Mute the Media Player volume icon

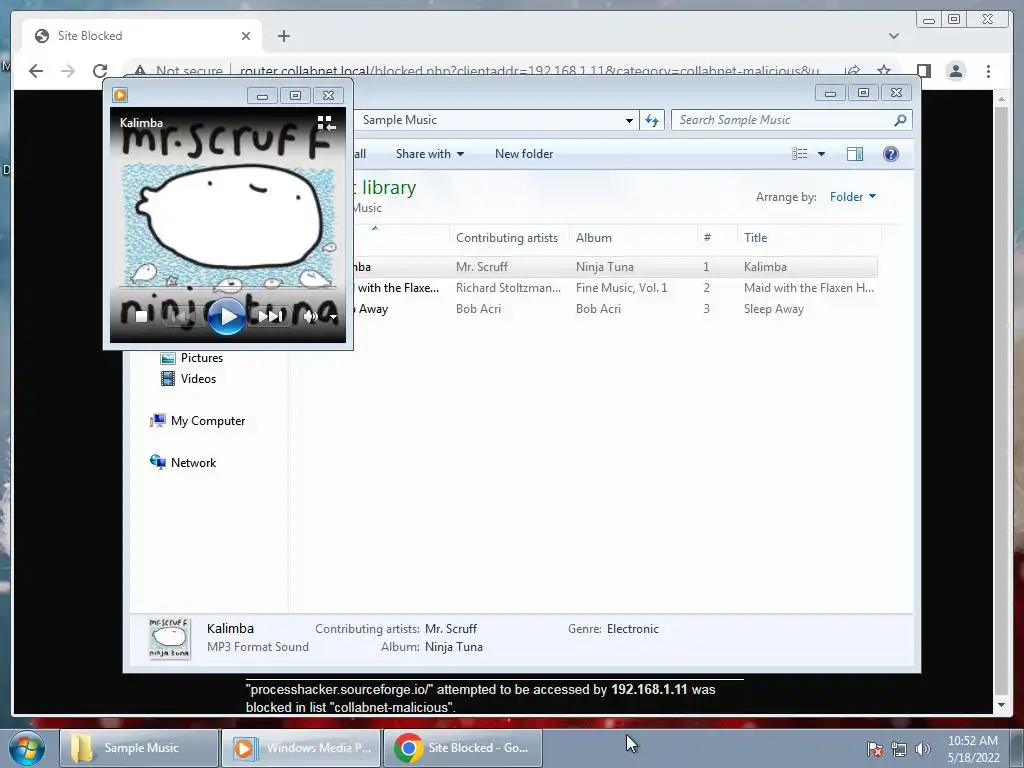[310, 317]
